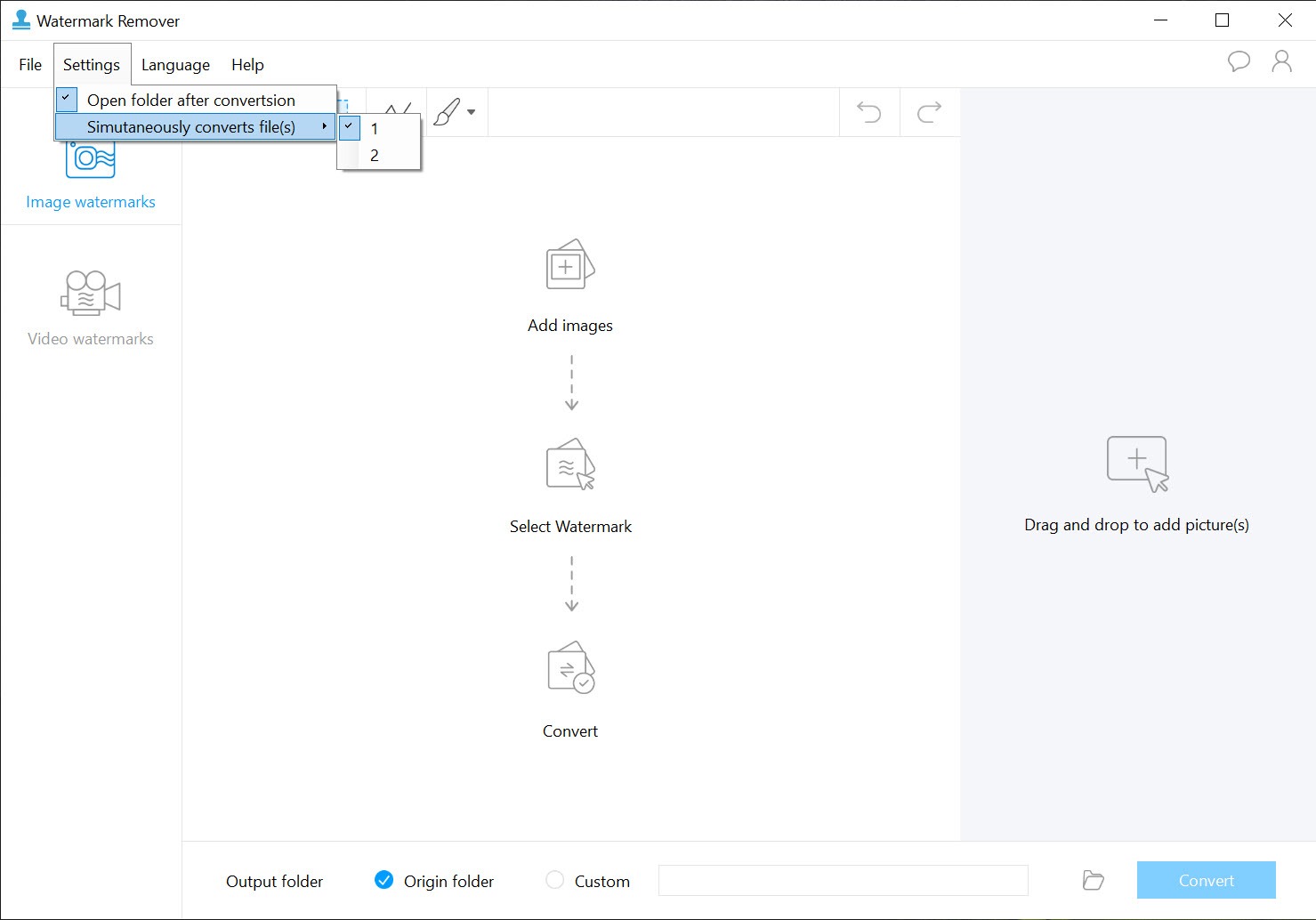Click the user account icon

tap(1281, 61)
